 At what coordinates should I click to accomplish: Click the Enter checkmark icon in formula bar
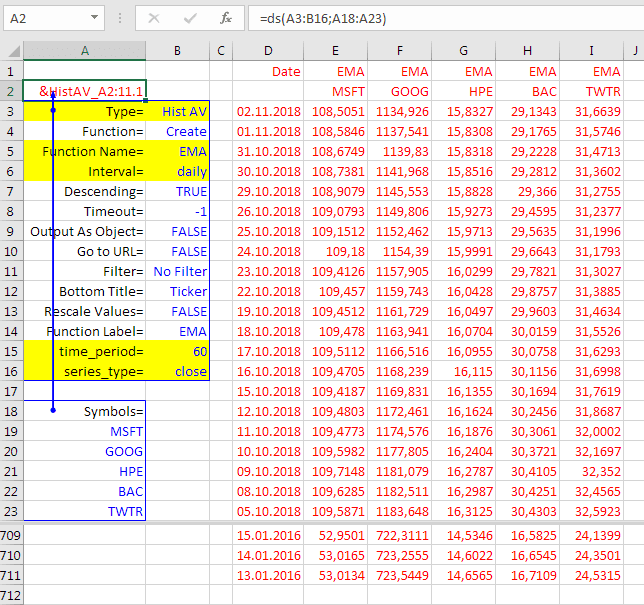click(190, 18)
